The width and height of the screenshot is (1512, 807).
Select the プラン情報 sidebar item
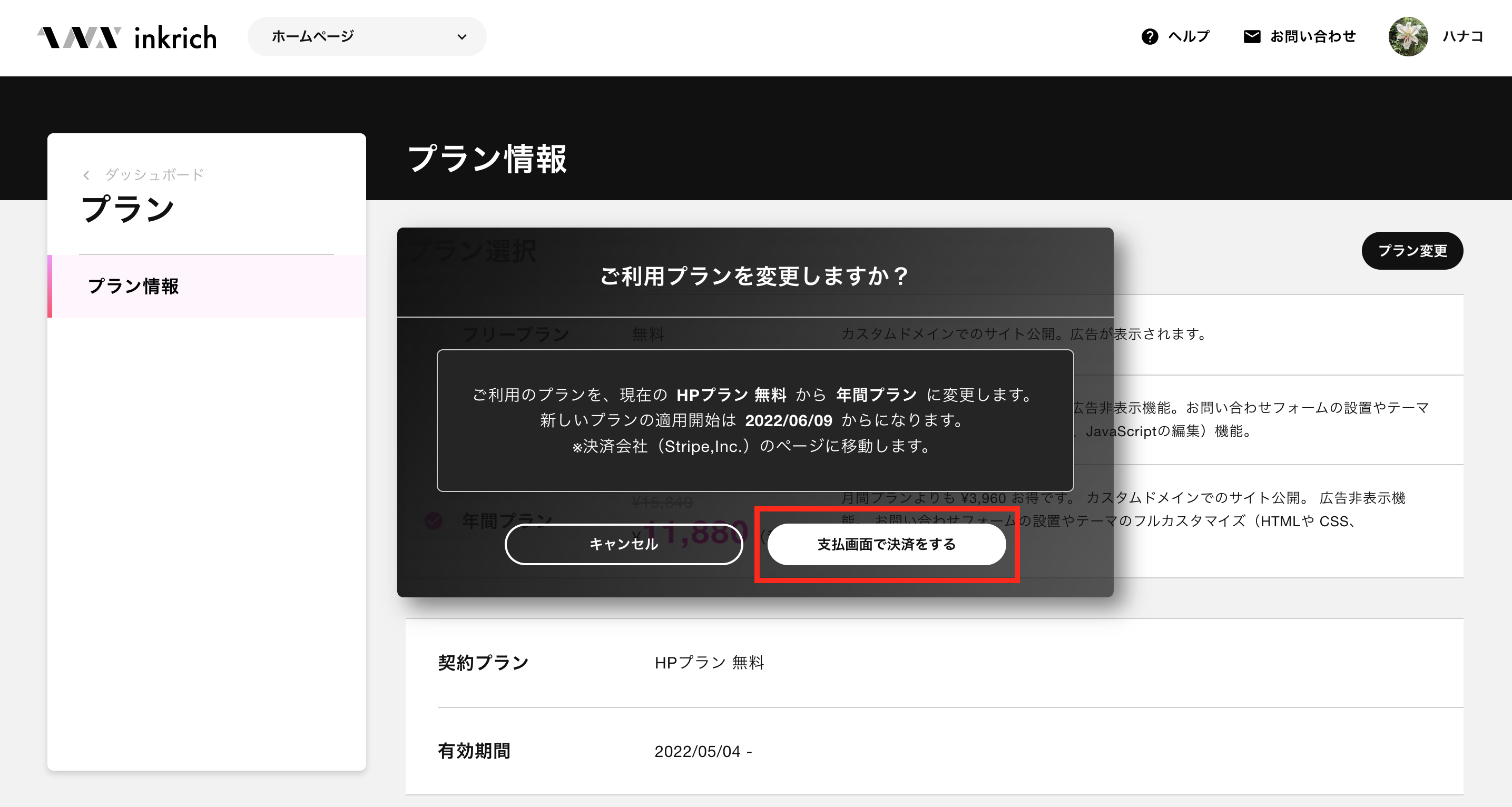[207, 286]
